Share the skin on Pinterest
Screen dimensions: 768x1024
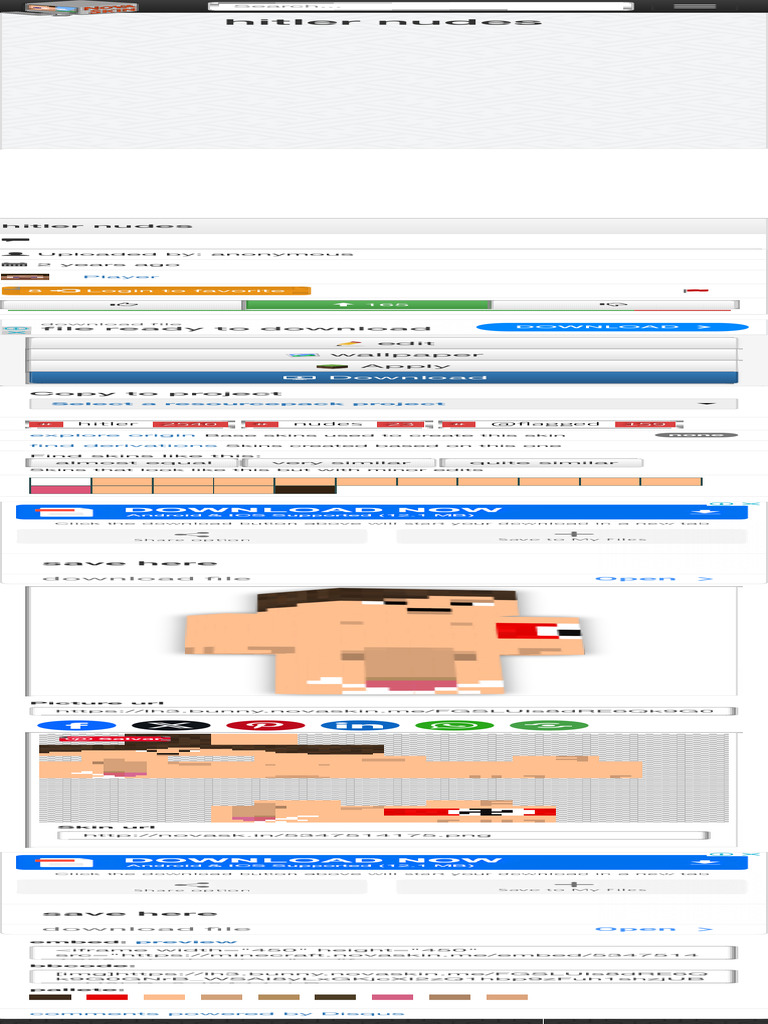click(266, 726)
